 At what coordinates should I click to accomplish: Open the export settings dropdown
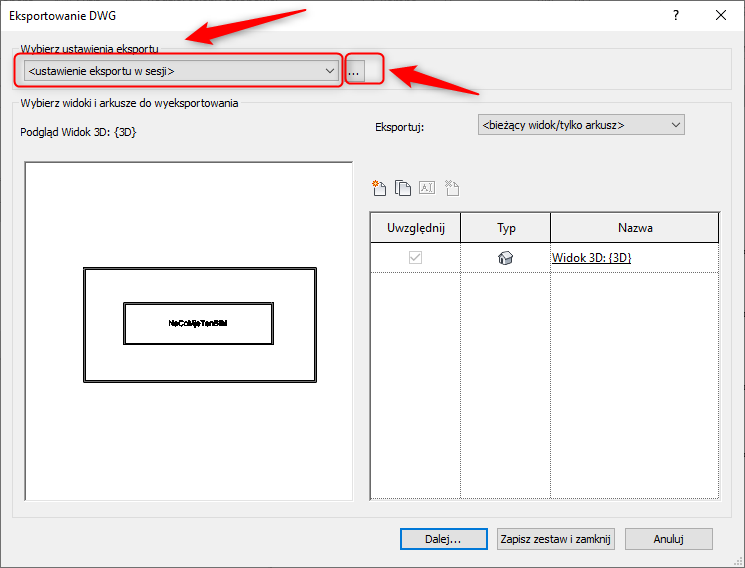click(180, 71)
